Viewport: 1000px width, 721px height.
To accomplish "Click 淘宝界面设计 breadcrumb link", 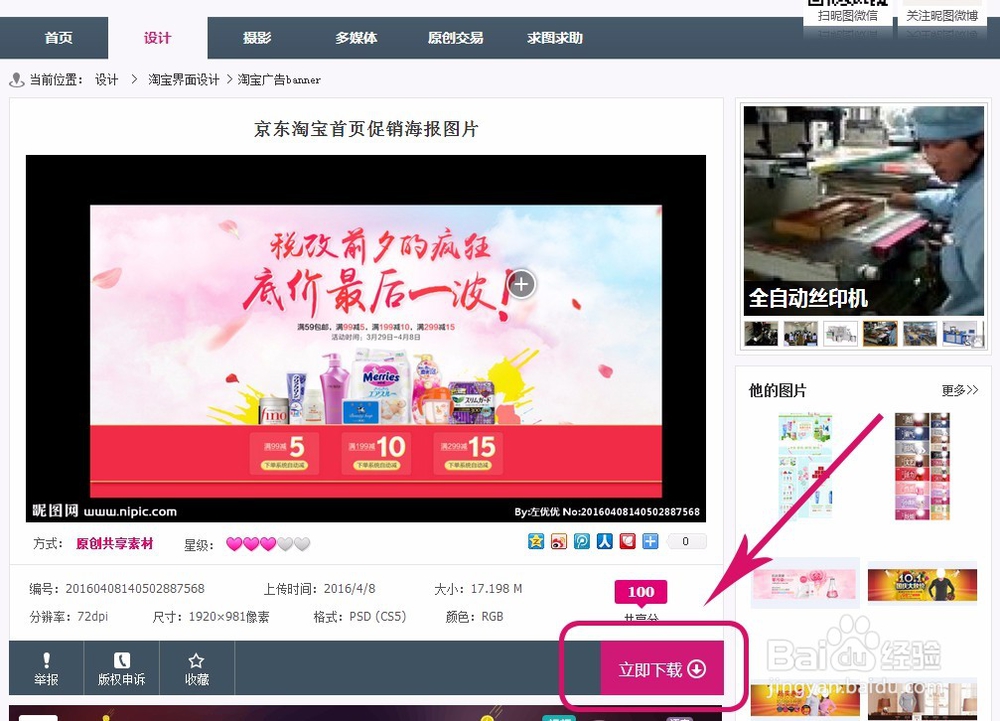I will [x=184, y=80].
